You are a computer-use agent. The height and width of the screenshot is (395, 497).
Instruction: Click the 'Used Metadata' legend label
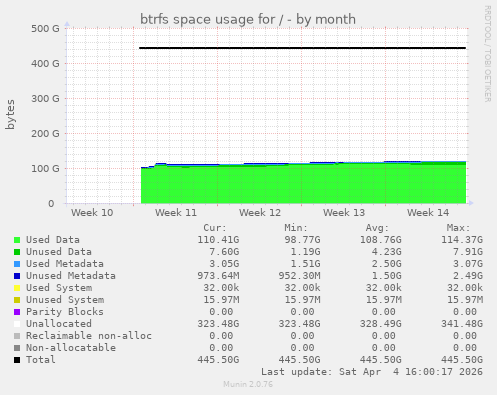(65, 264)
